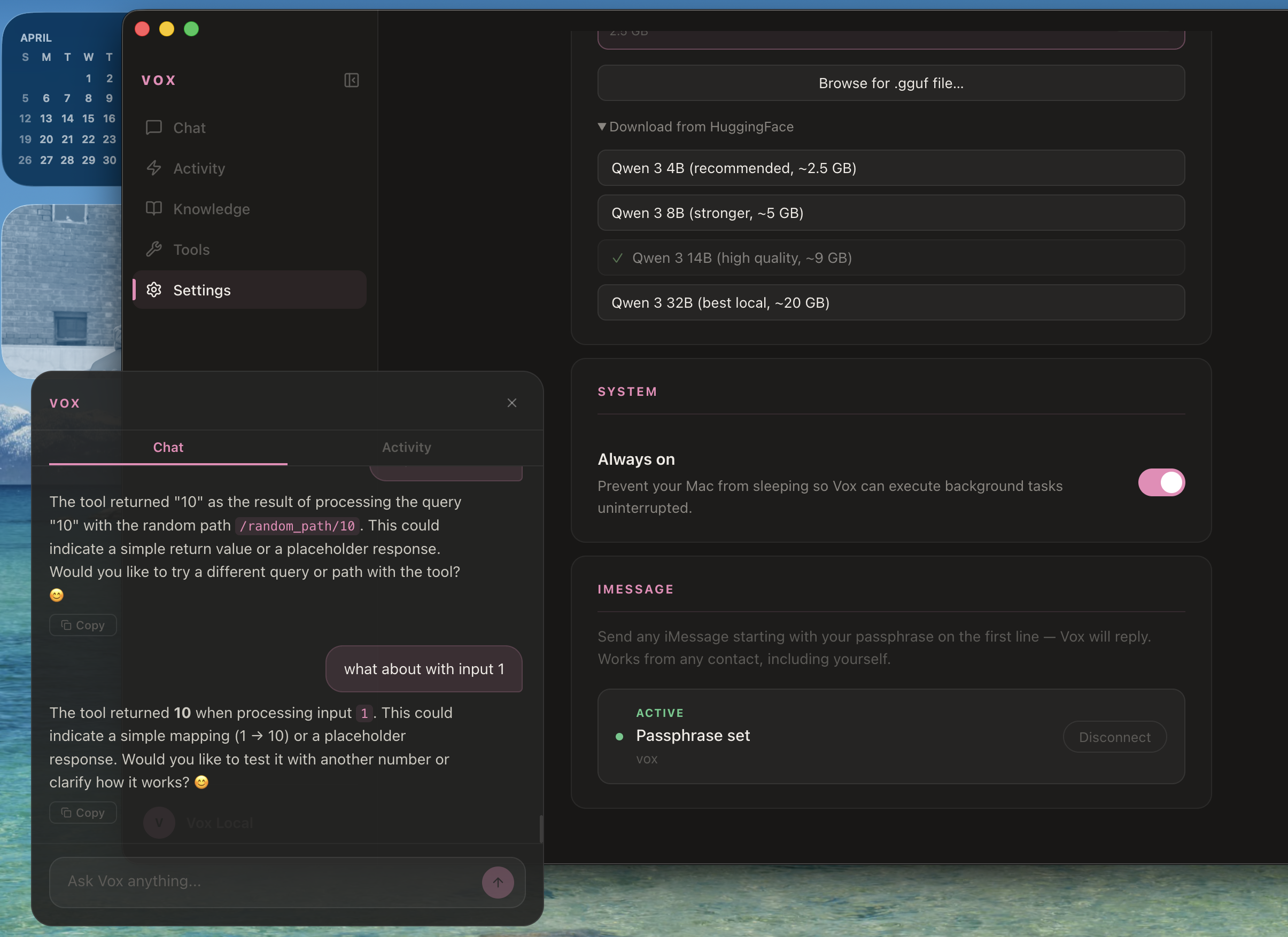Viewport: 1288px width, 937px height.
Task: Copy the first tool response message
Action: pyautogui.click(x=83, y=625)
